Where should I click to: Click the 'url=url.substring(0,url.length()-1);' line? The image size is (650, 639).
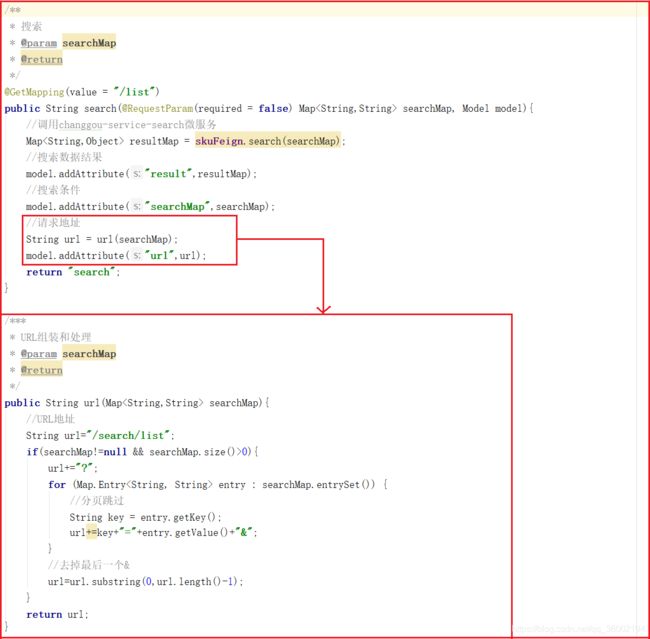click(146, 581)
